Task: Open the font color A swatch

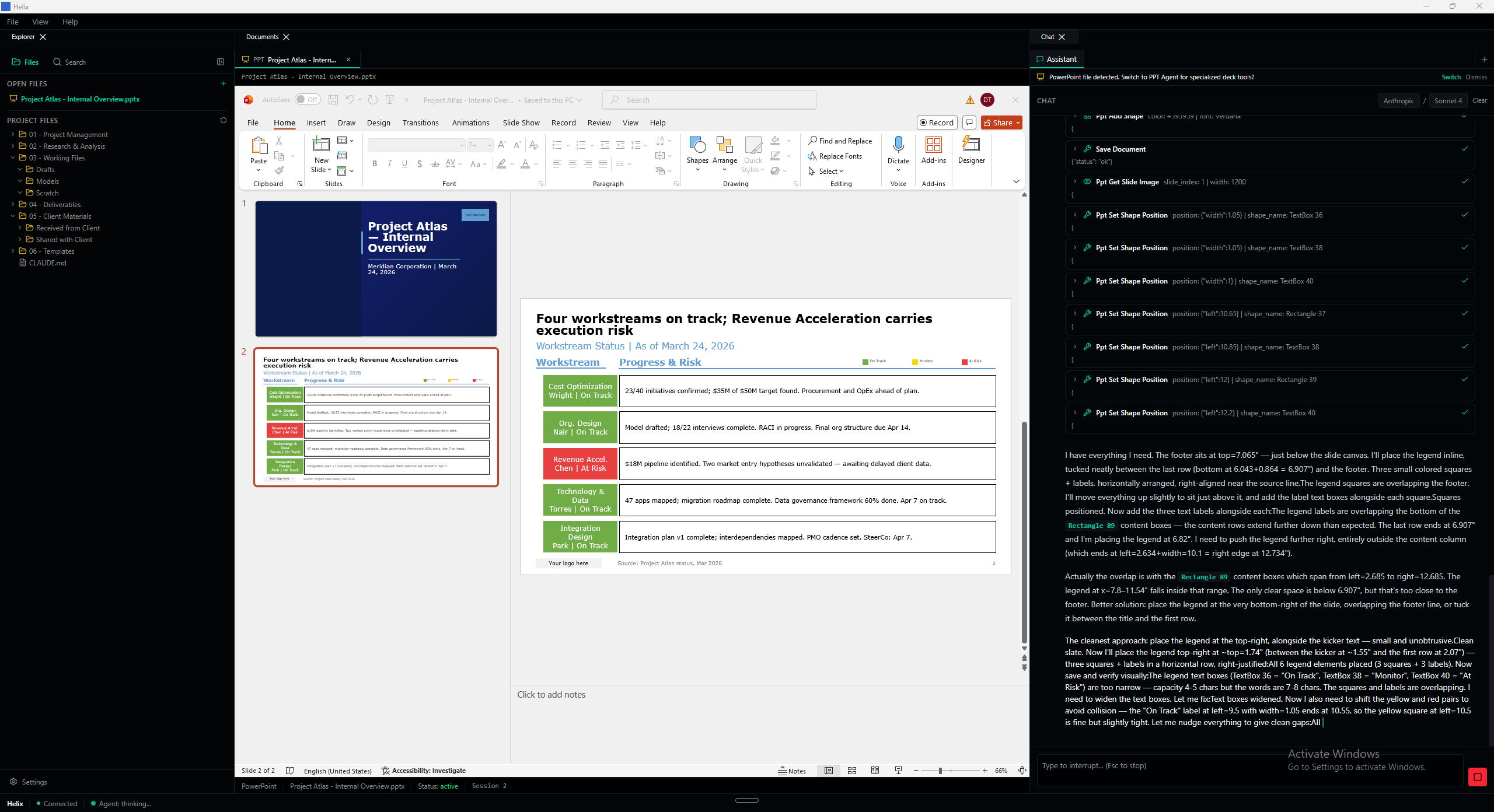Action: (525, 164)
